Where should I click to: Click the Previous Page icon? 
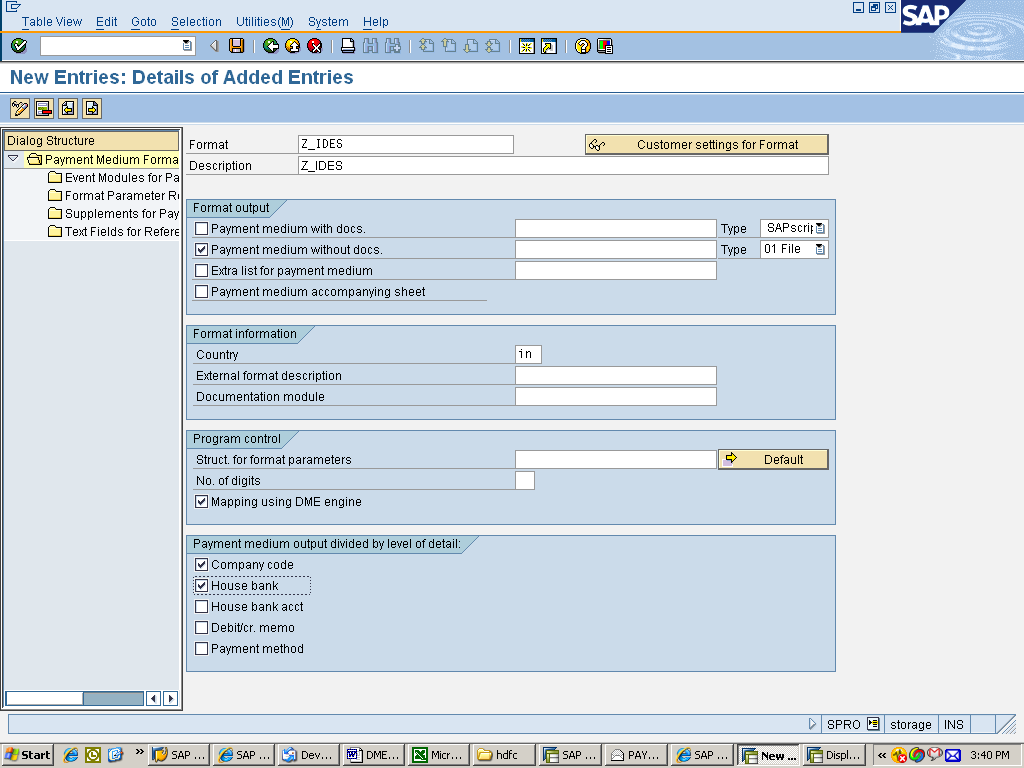pyautogui.click(x=449, y=46)
